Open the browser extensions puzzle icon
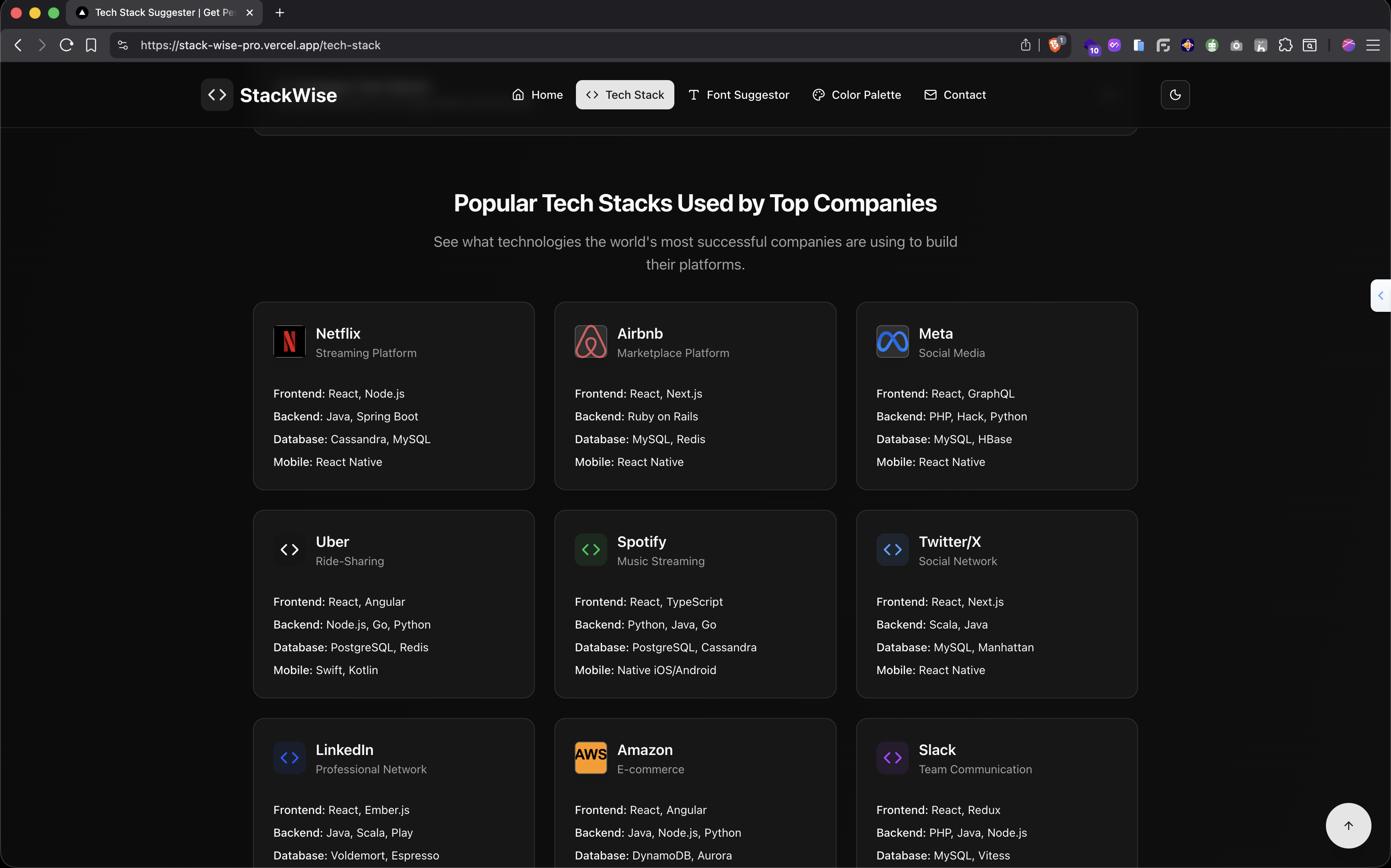Screen dimensions: 1391x868 click(1285, 45)
